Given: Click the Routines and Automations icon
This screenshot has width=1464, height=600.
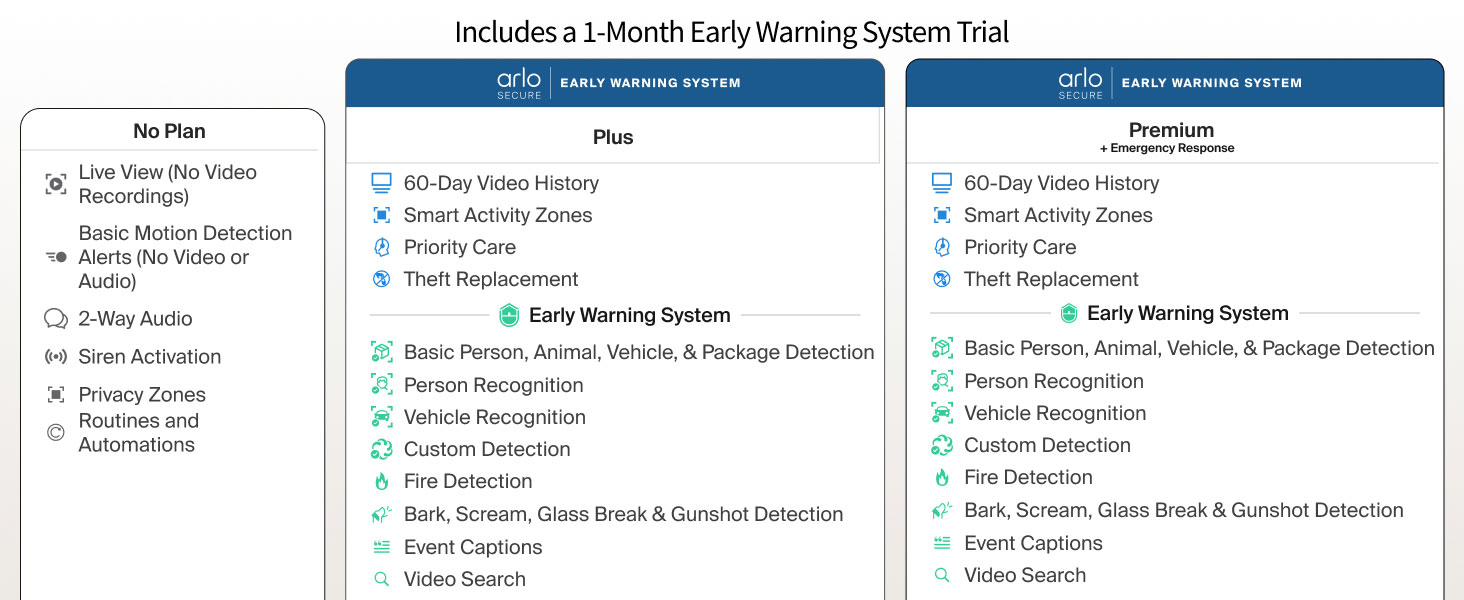Looking at the screenshot, I should point(56,433).
